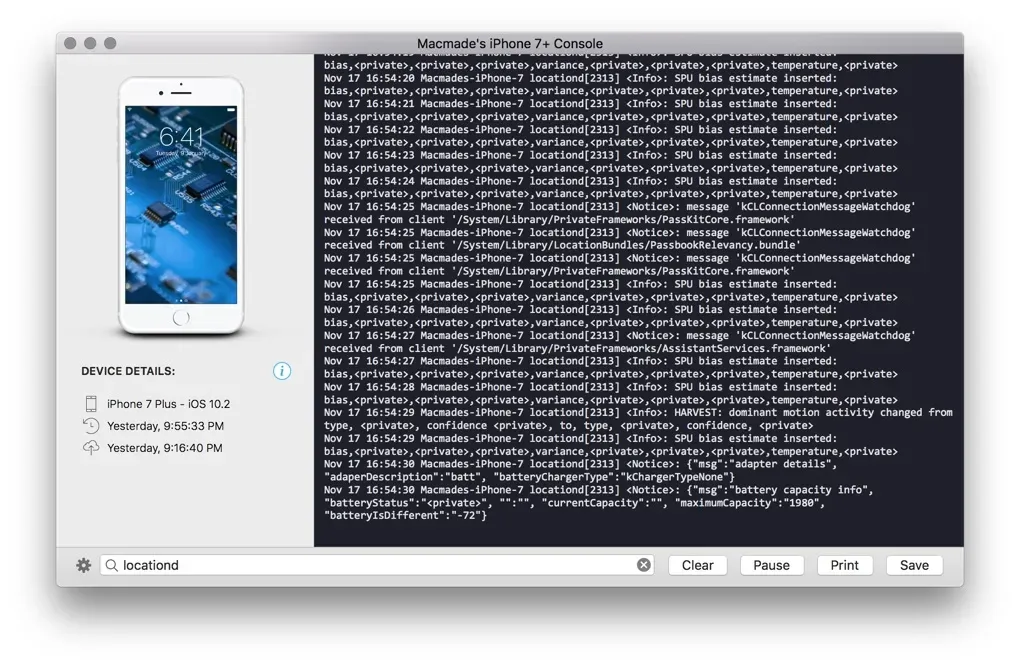
Task: Click the iPhone 7 Plus - iOS 10.2 label
Action: [x=166, y=405]
